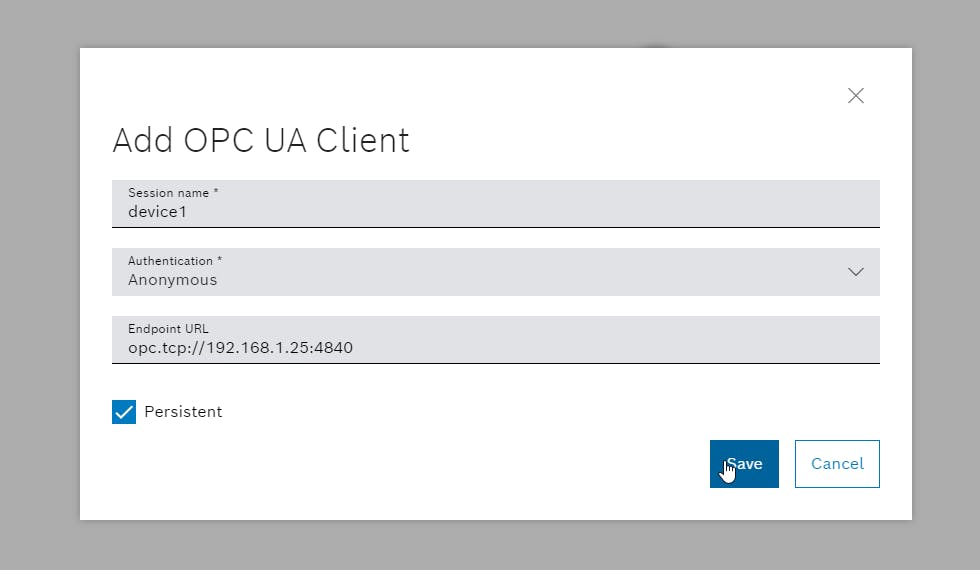Expand options with the chevron arrow
Viewport: 980px width, 570px height.
tap(856, 272)
